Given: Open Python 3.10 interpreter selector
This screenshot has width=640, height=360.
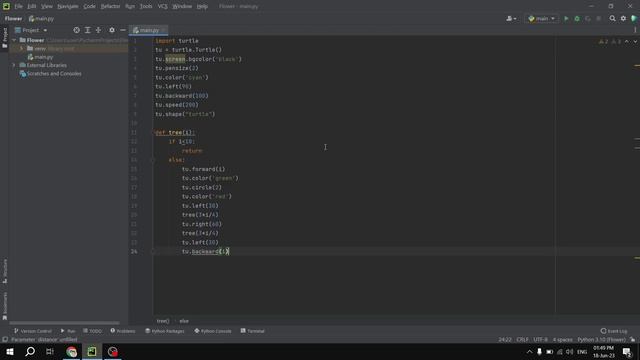Looking at the screenshot, I should tap(601, 340).
